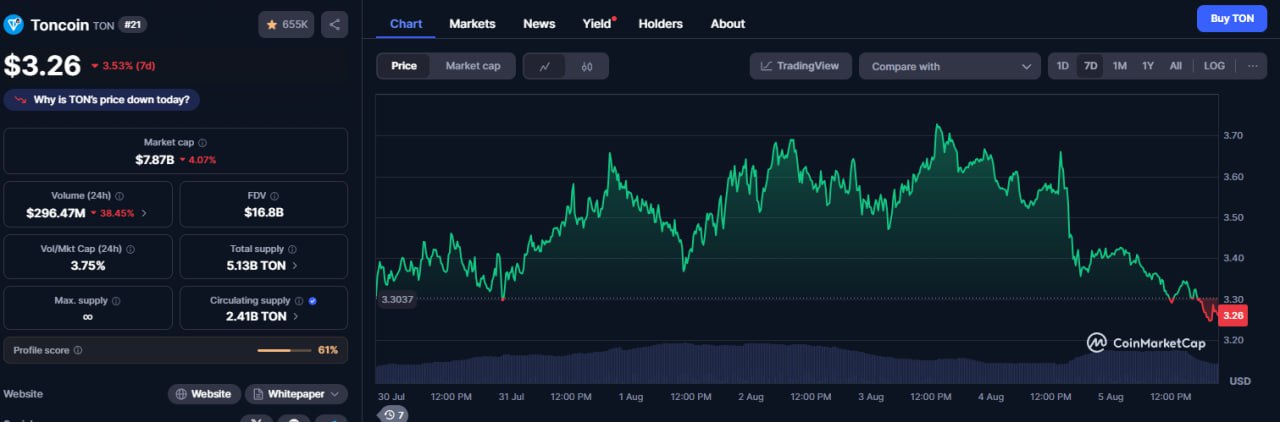
Task: Click the Max. supply info icon
Action: (x=116, y=301)
